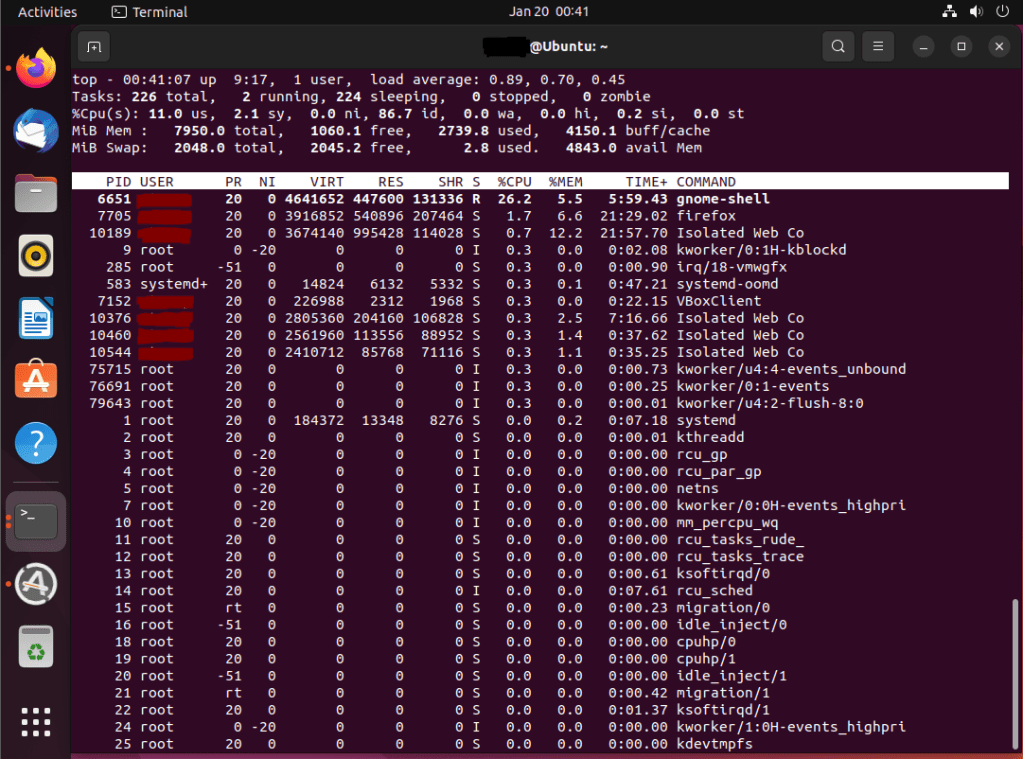Open the Help icon in the dock
Screen dimensions: 1023x759
point(36,442)
